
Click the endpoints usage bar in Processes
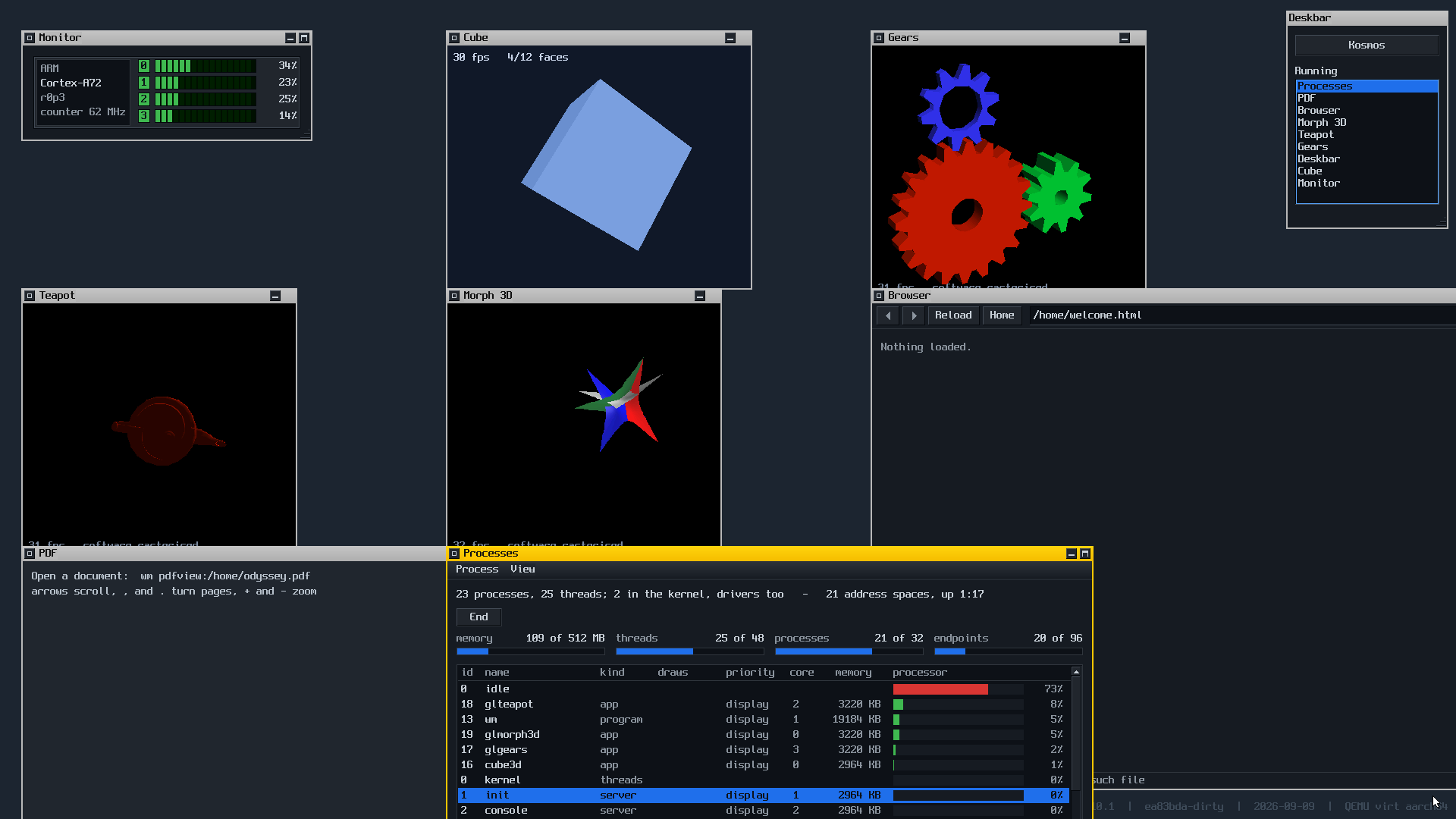(x=1008, y=651)
